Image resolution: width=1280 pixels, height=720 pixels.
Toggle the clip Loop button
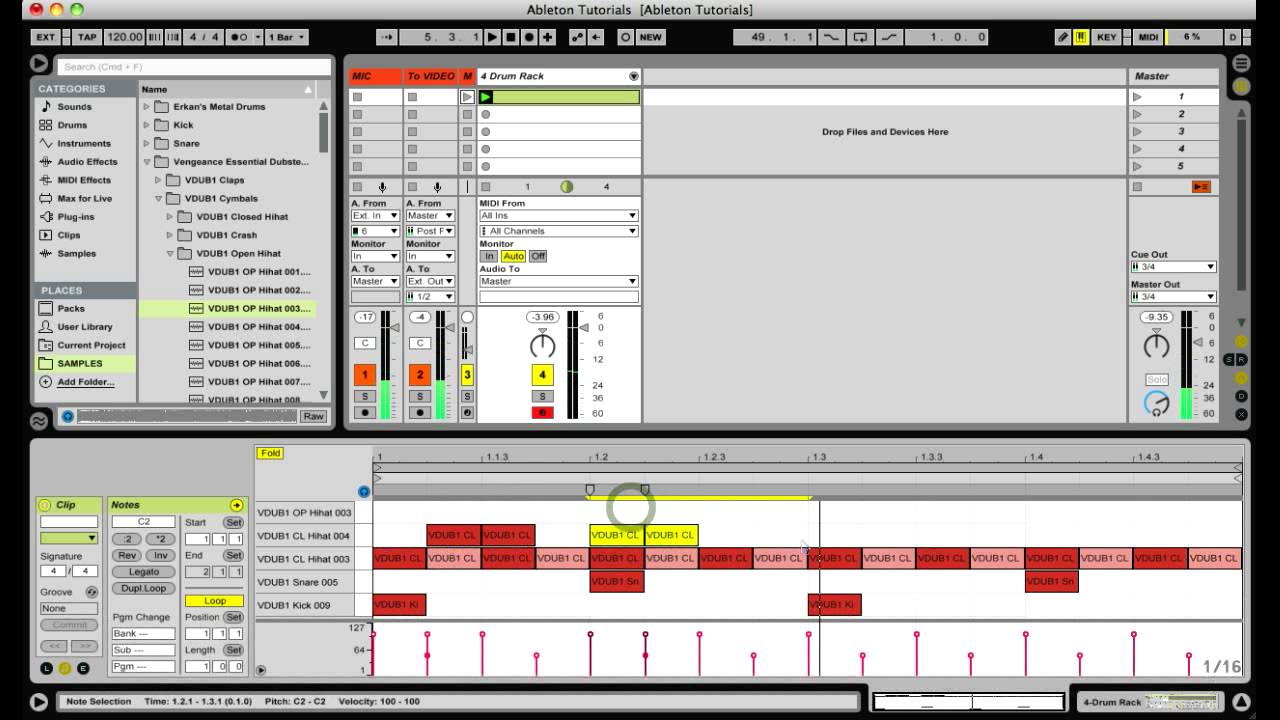click(214, 601)
